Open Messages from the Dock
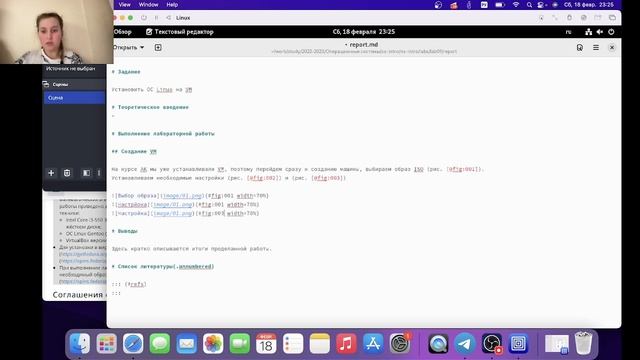Screen dimensions: 640x360 [x=160, y=343]
